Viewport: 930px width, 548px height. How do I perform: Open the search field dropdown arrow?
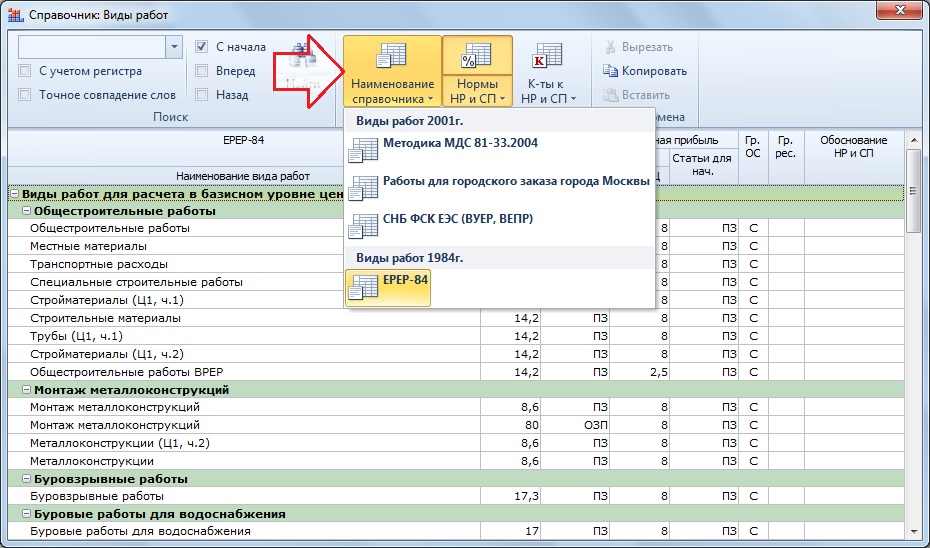pyautogui.click(x=174, y=47)
